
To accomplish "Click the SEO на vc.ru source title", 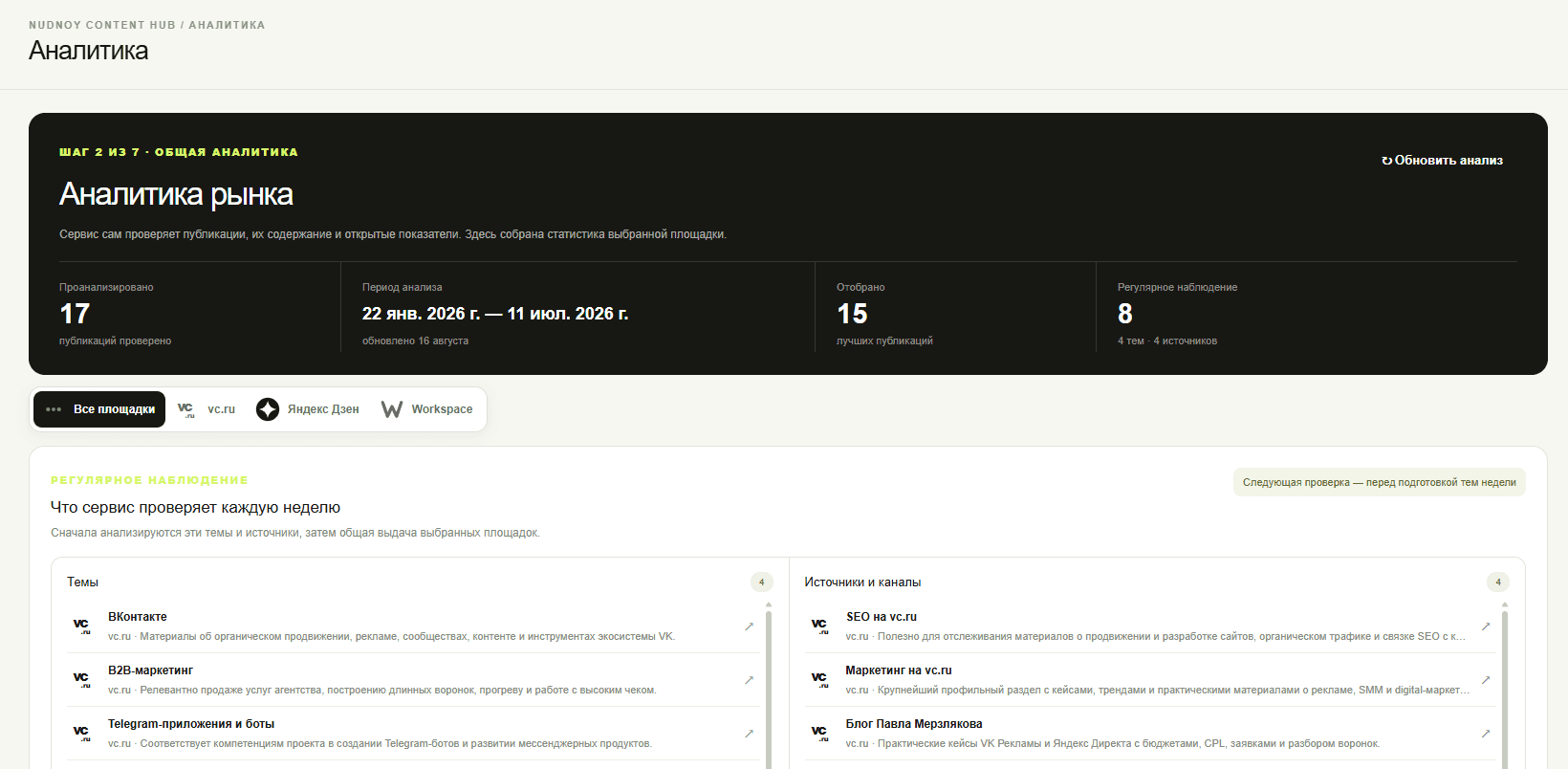I will pos(882,617).
